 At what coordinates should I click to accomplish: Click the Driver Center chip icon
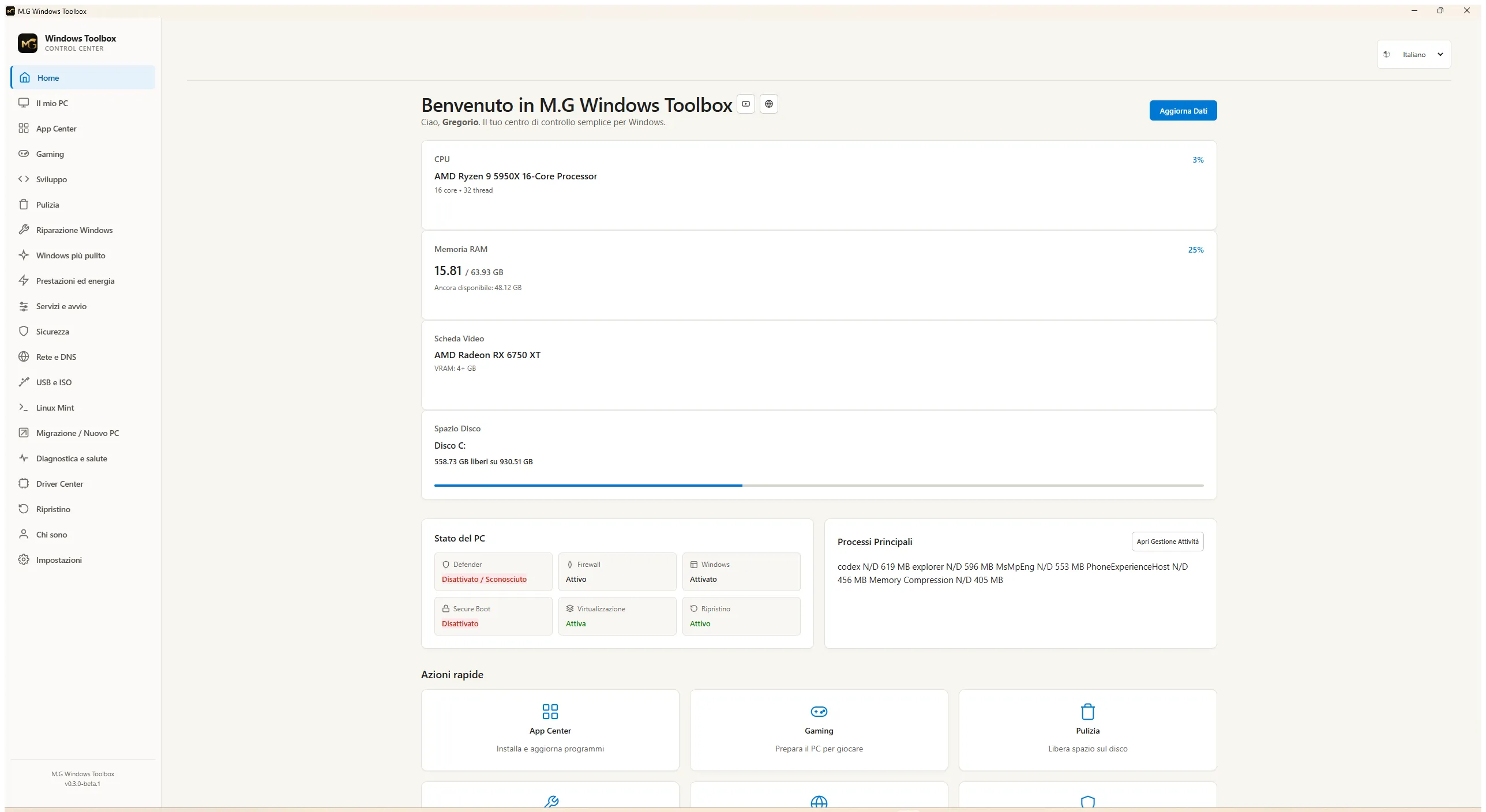coord(24,483)
